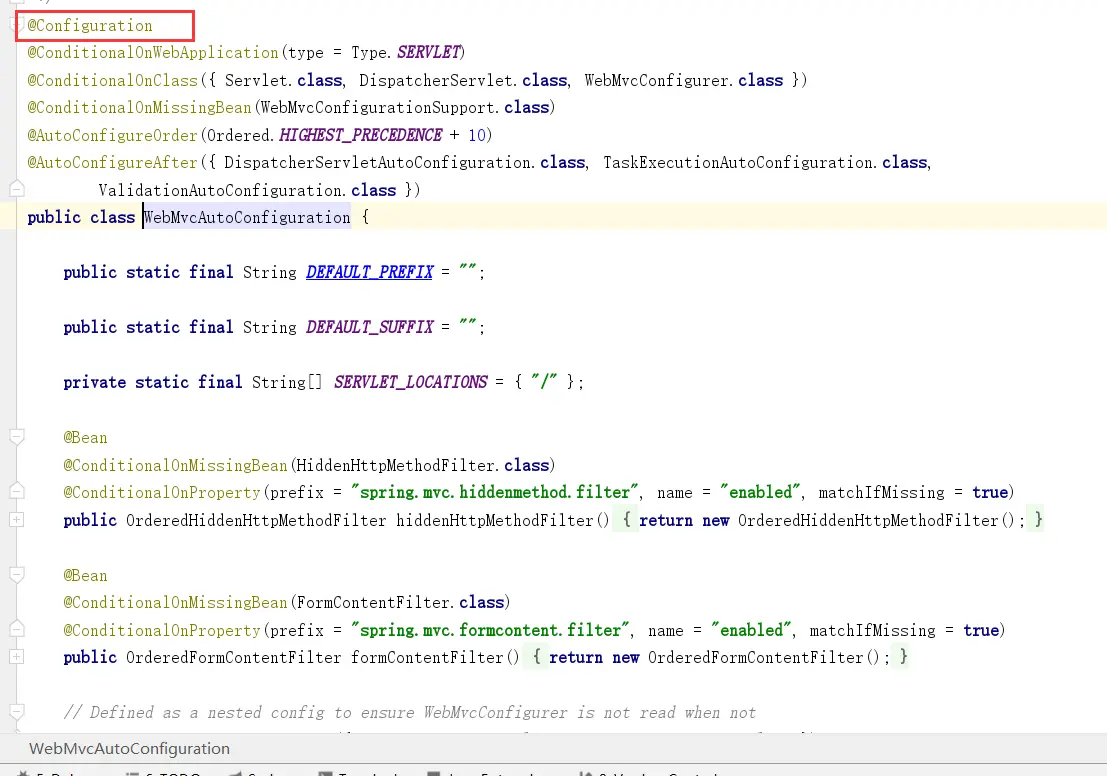Collapse the fold marker beside @Configuration annotation

coord(16,25)
